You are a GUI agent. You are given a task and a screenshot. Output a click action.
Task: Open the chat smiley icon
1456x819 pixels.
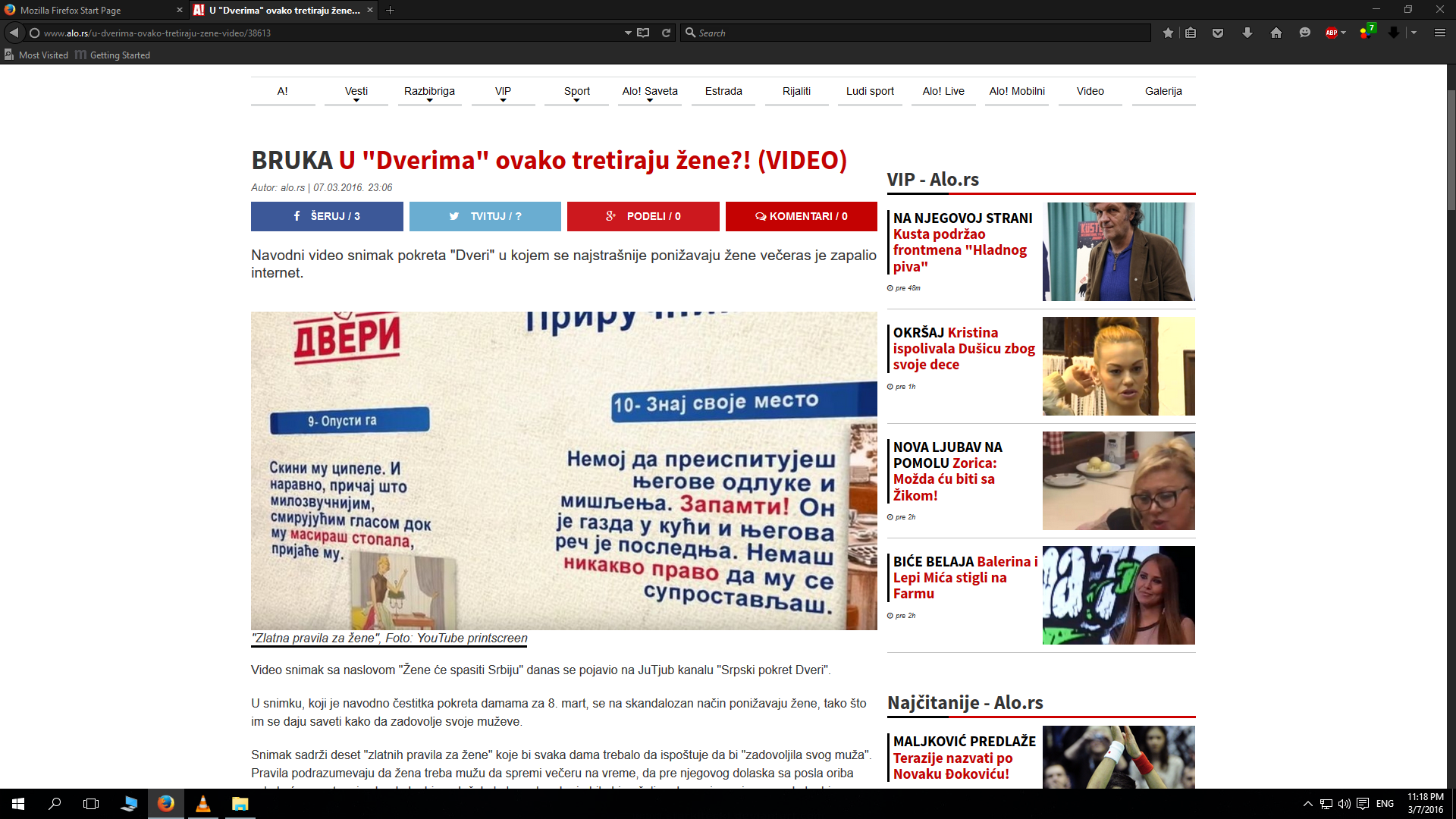tap(1304, 33)
